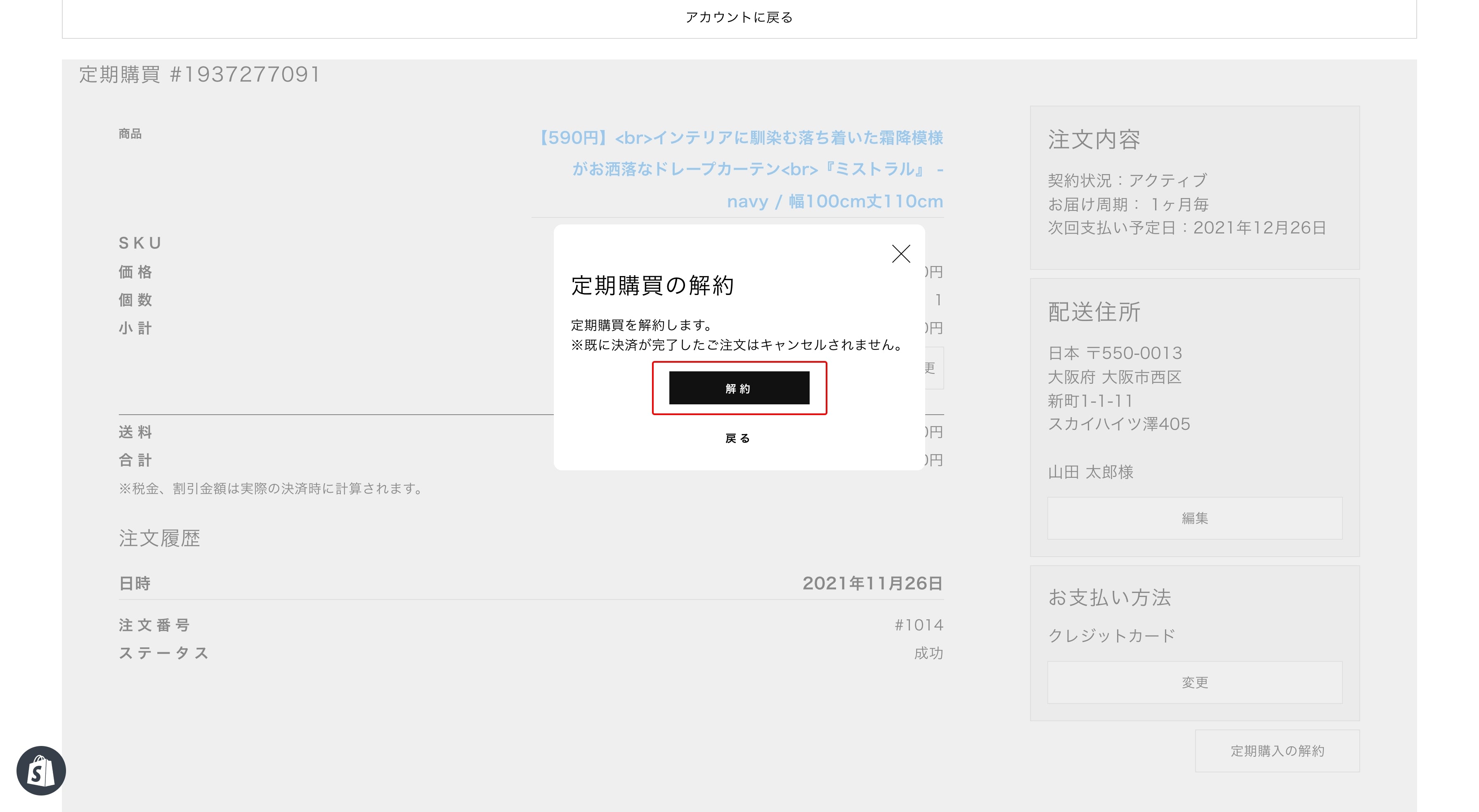Select the subscription heading #1937277091
Viewport: 1479px width, 812px height.
pos(199,75)
